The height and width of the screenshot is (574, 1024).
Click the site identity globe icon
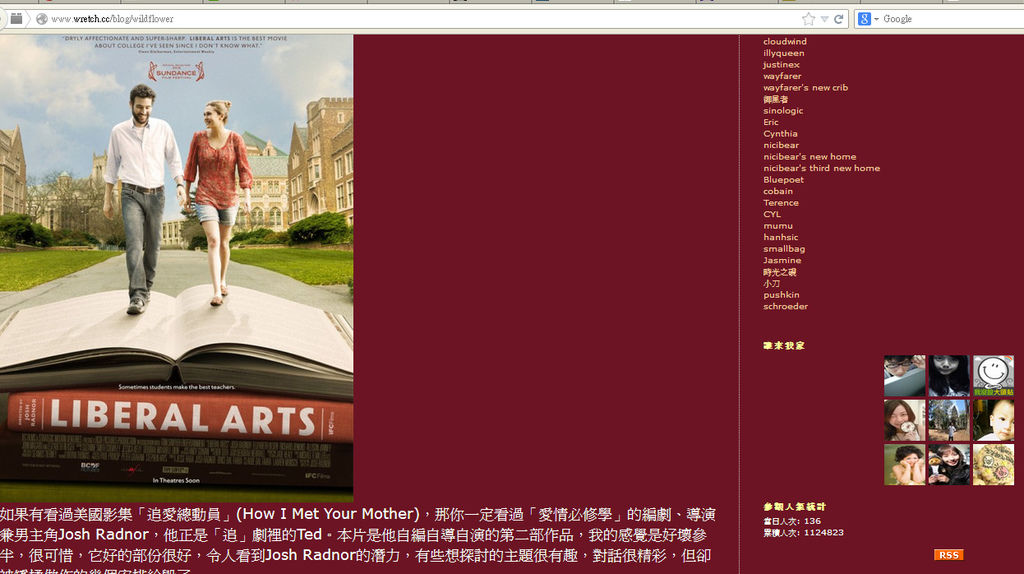coord(42,19)
